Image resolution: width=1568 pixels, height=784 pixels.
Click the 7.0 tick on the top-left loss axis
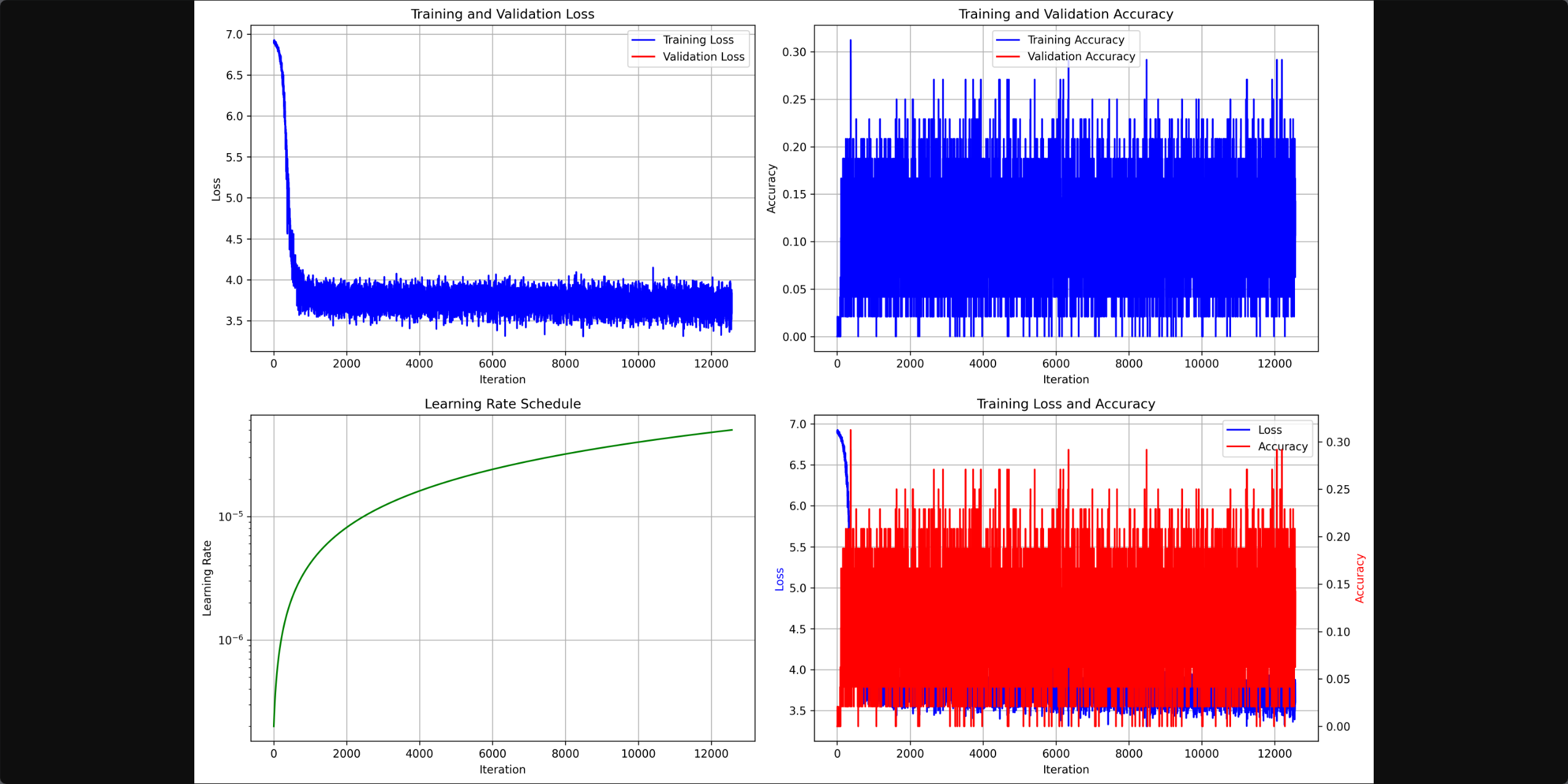(x=234, y=34)
